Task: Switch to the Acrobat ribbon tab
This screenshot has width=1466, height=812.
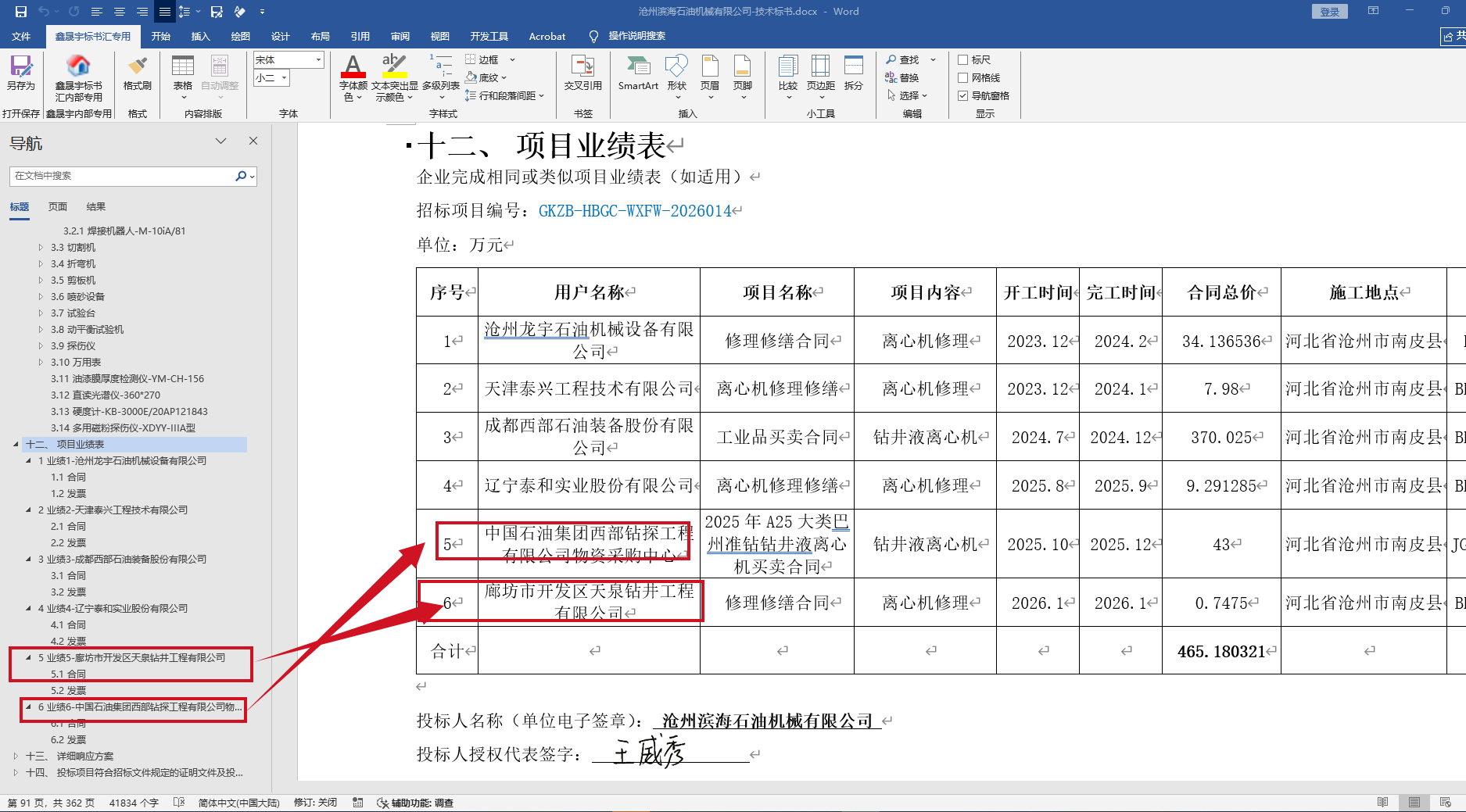Action: (547, 36)
